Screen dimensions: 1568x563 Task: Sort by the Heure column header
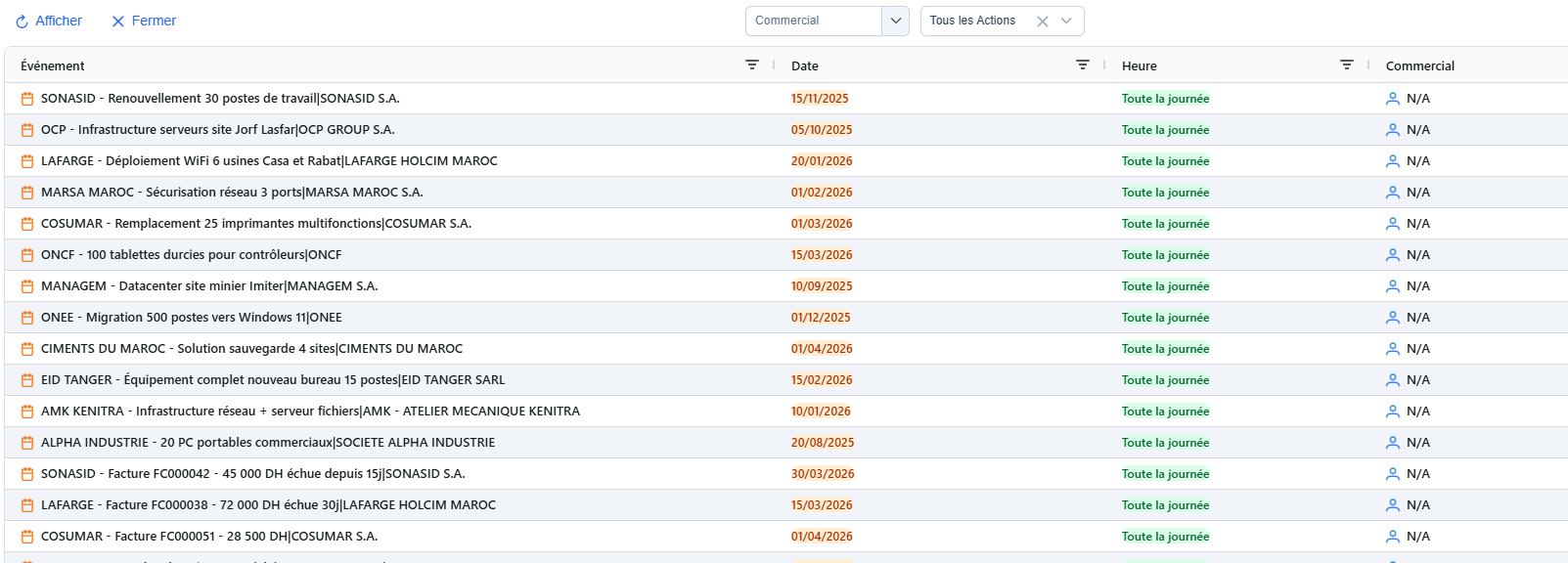1140,65
